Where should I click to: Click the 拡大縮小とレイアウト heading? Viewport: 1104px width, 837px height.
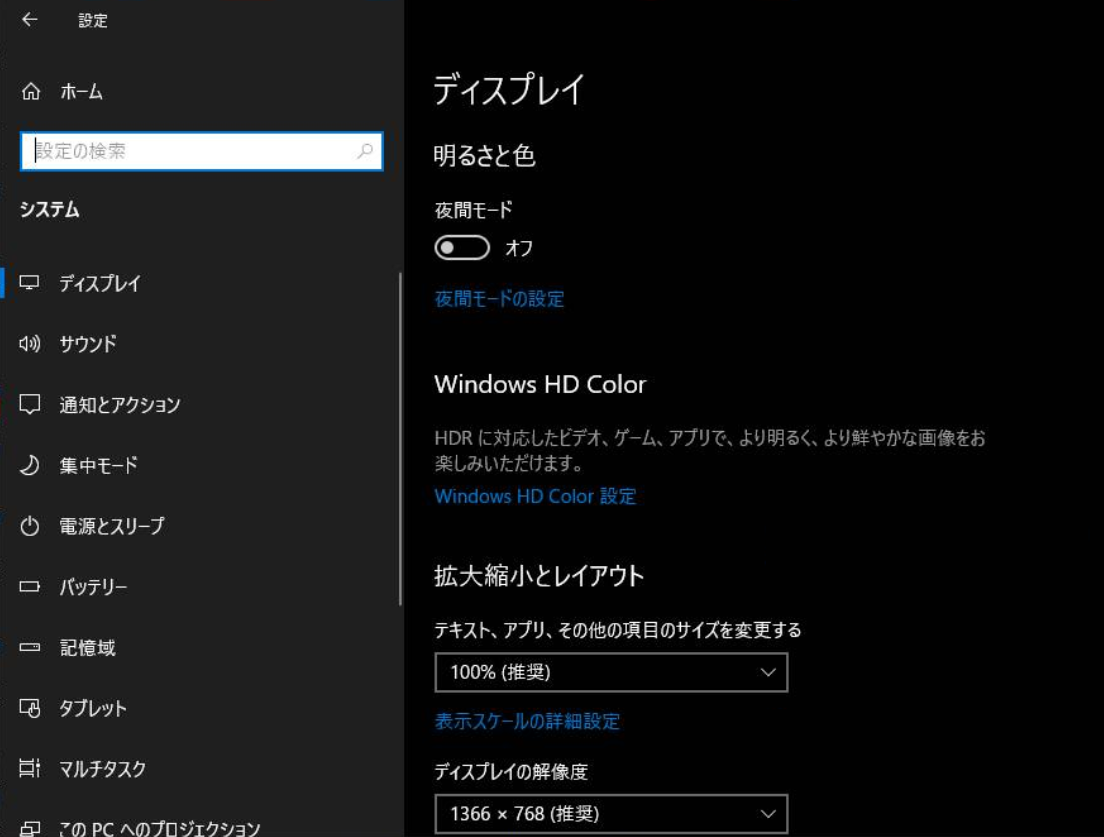[x=539, y=576]
